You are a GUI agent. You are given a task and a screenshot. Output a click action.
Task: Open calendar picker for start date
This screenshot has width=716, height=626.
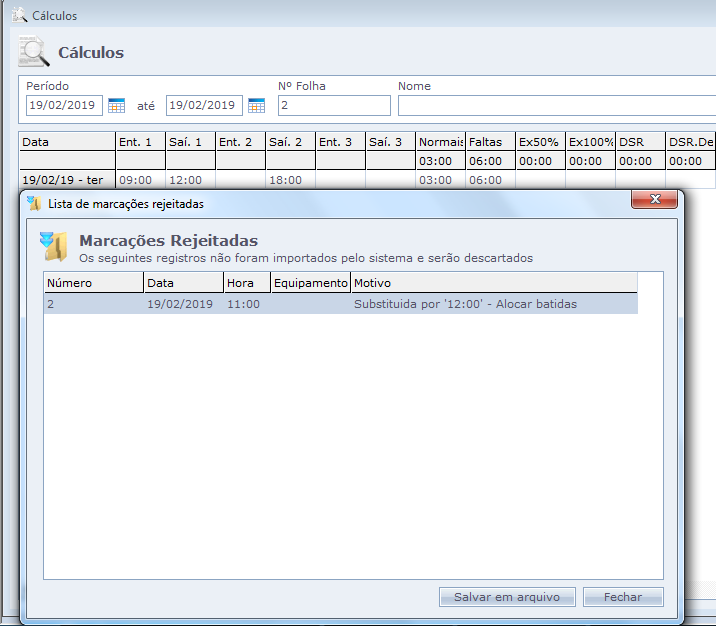[x=116, y=105]
